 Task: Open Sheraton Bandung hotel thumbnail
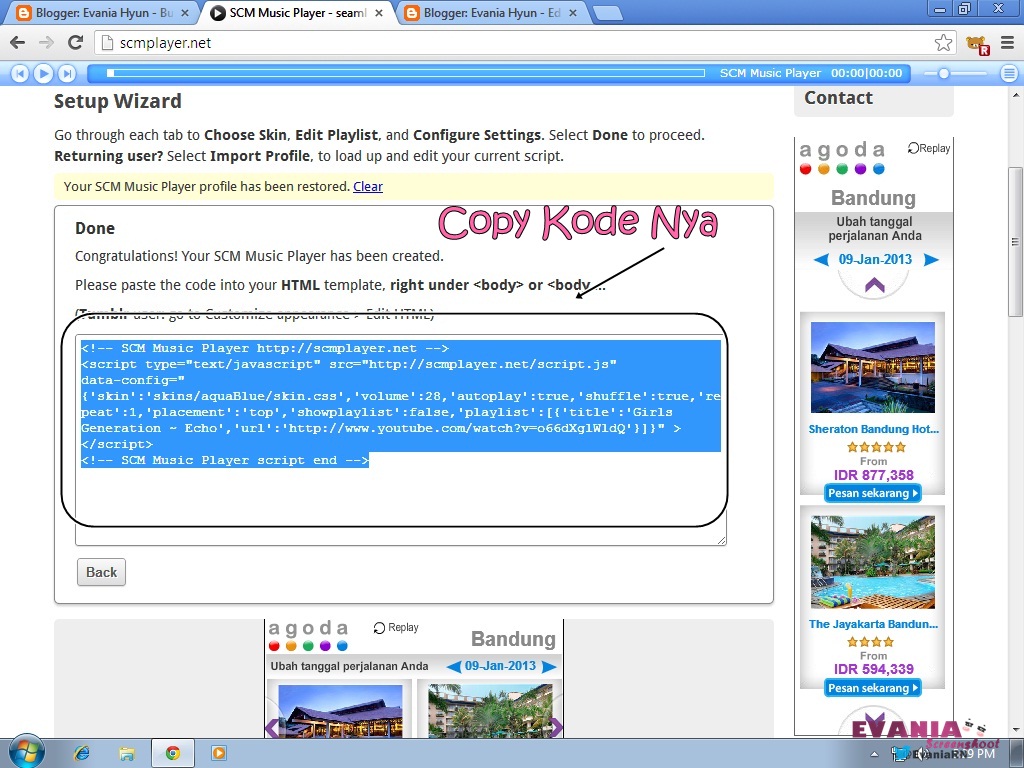point(872,367)
